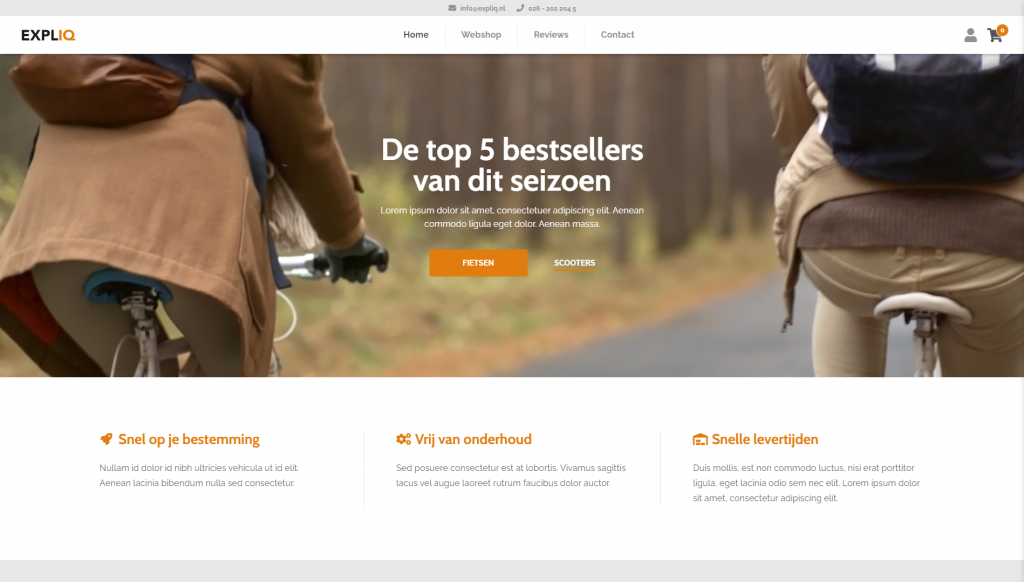Screen dimensions: 1024x582
Task: Click the info@expliq.nl email link
Action: [x=483, y=8]
